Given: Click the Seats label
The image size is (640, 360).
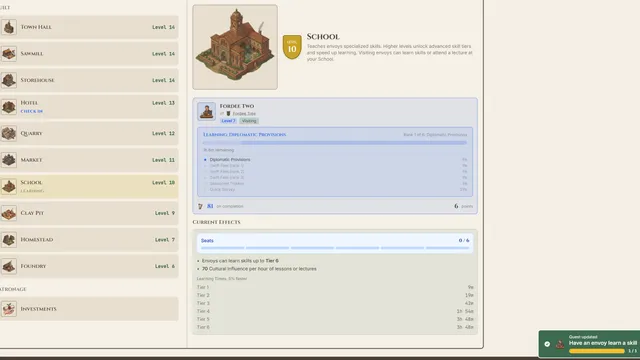Looking at the screenshot, I should click(x=207, y=241).
